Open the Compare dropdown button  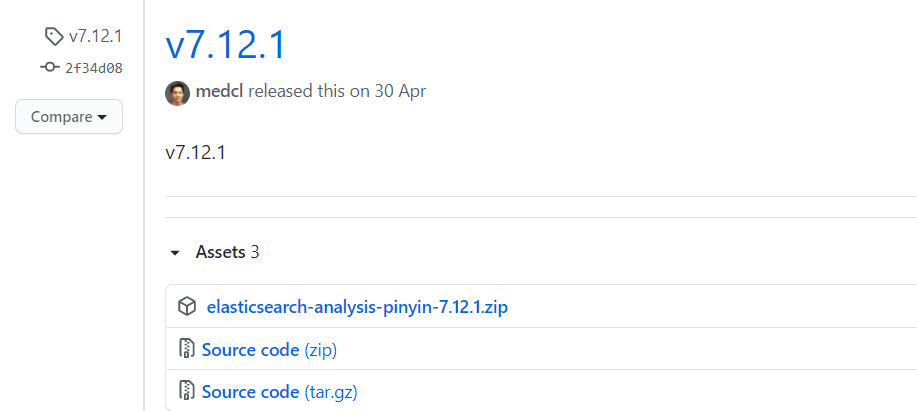[69, 116]
